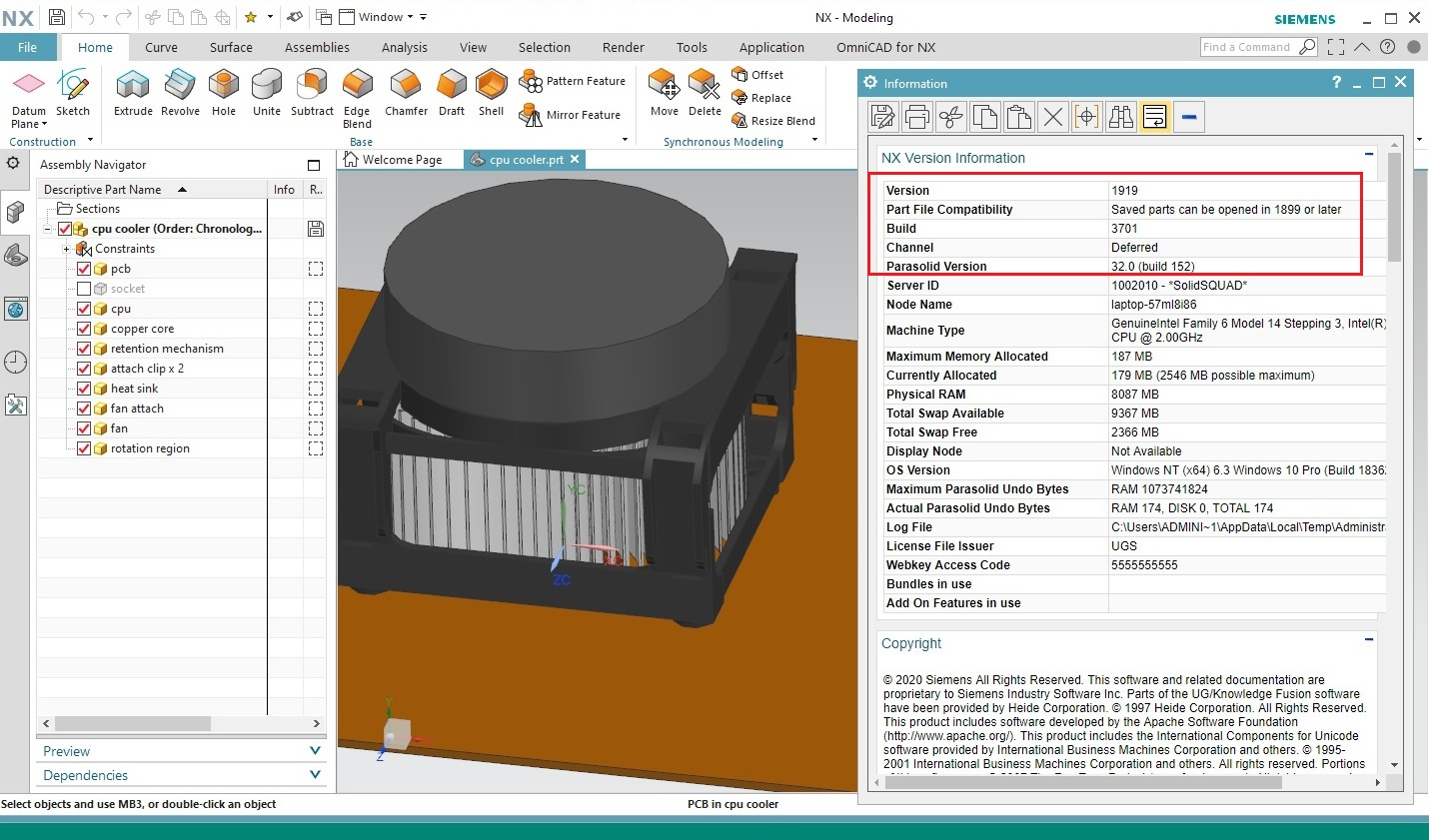Viewport: 1429px width, 840px height.
Task: Collapse the Copyright section
Action: [x=1368, y=639]
